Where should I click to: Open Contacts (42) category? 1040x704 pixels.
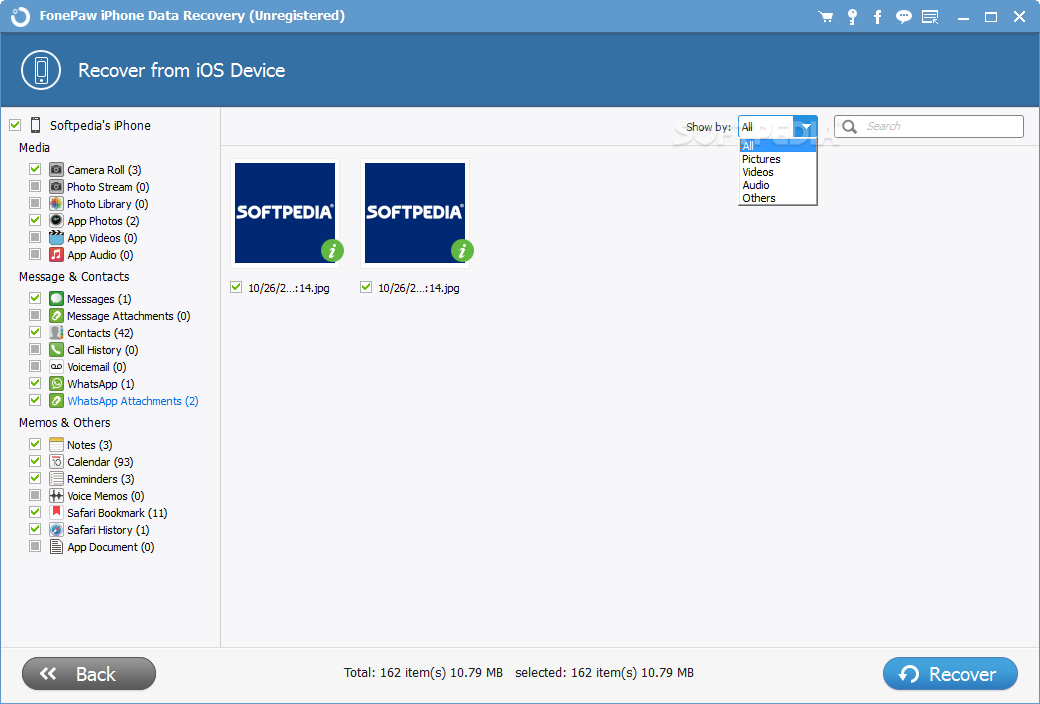(x=100, y=333)
